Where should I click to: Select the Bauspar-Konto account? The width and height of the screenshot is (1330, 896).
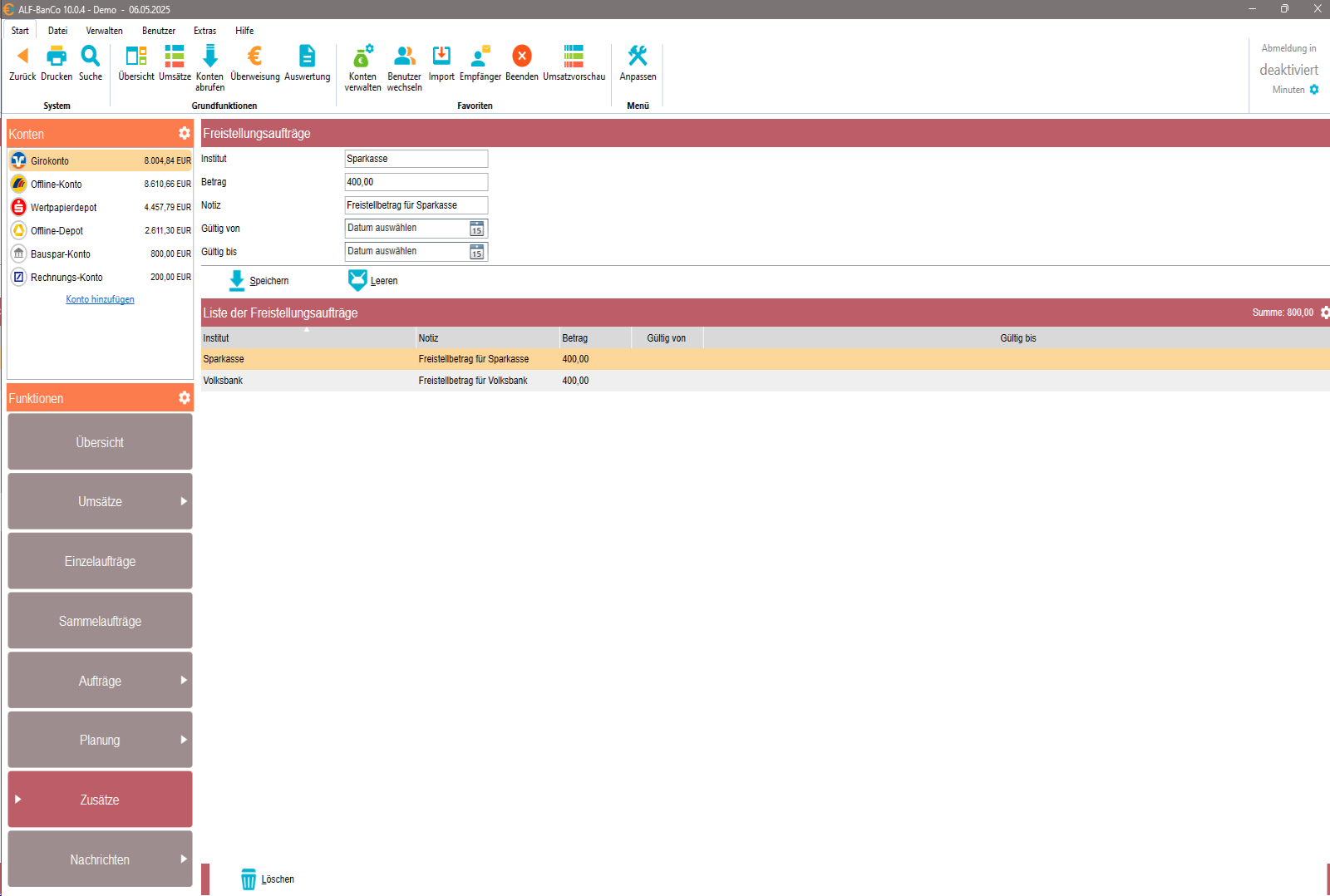[100, 254]
